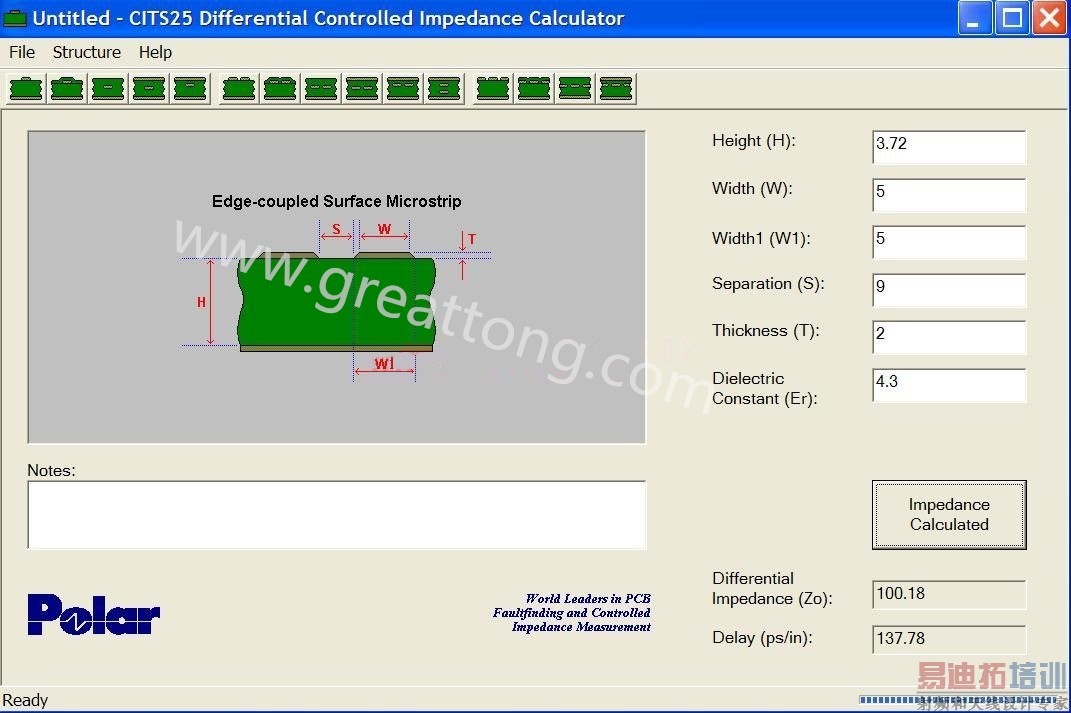This screenshot has width=1071, height=713.
Task: Select Edge-coupled Offset Stripline icon (fifth in second group)
Action: [403, 89]
